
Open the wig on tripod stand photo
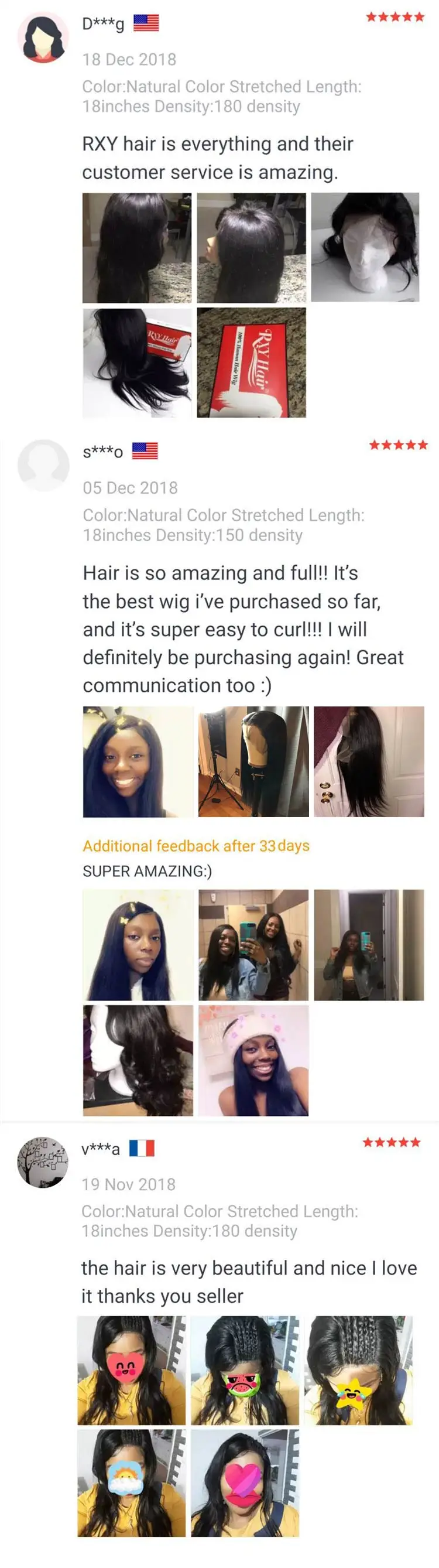(x=253, y=761)
